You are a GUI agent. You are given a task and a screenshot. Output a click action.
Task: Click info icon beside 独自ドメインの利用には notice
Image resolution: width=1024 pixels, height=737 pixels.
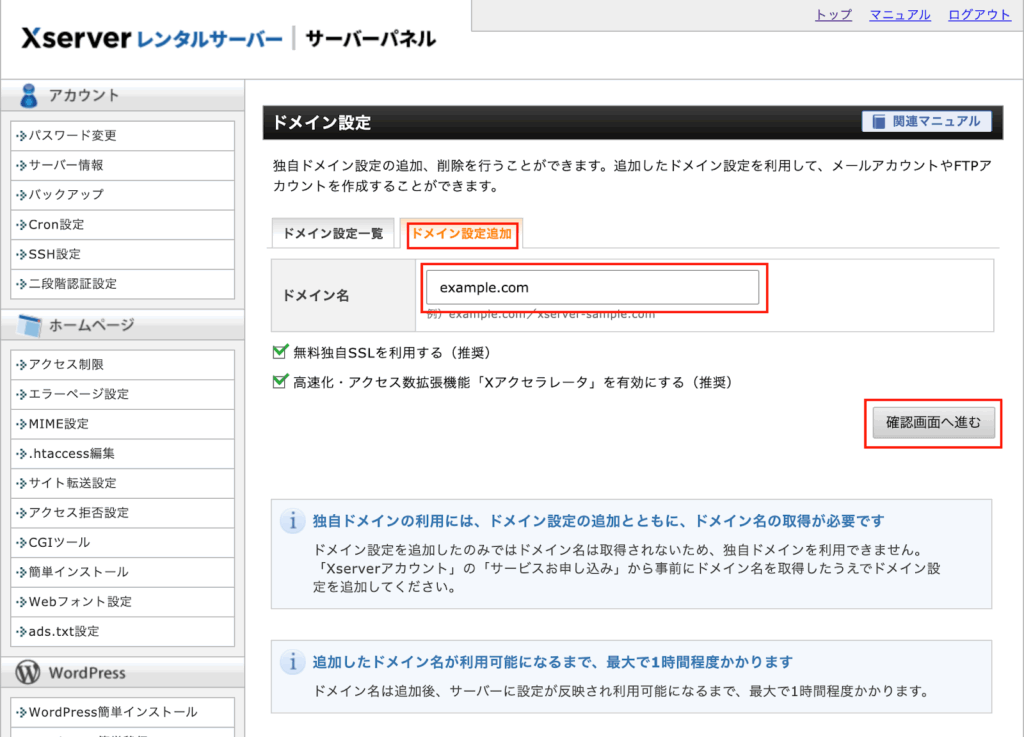pos(292,521)
